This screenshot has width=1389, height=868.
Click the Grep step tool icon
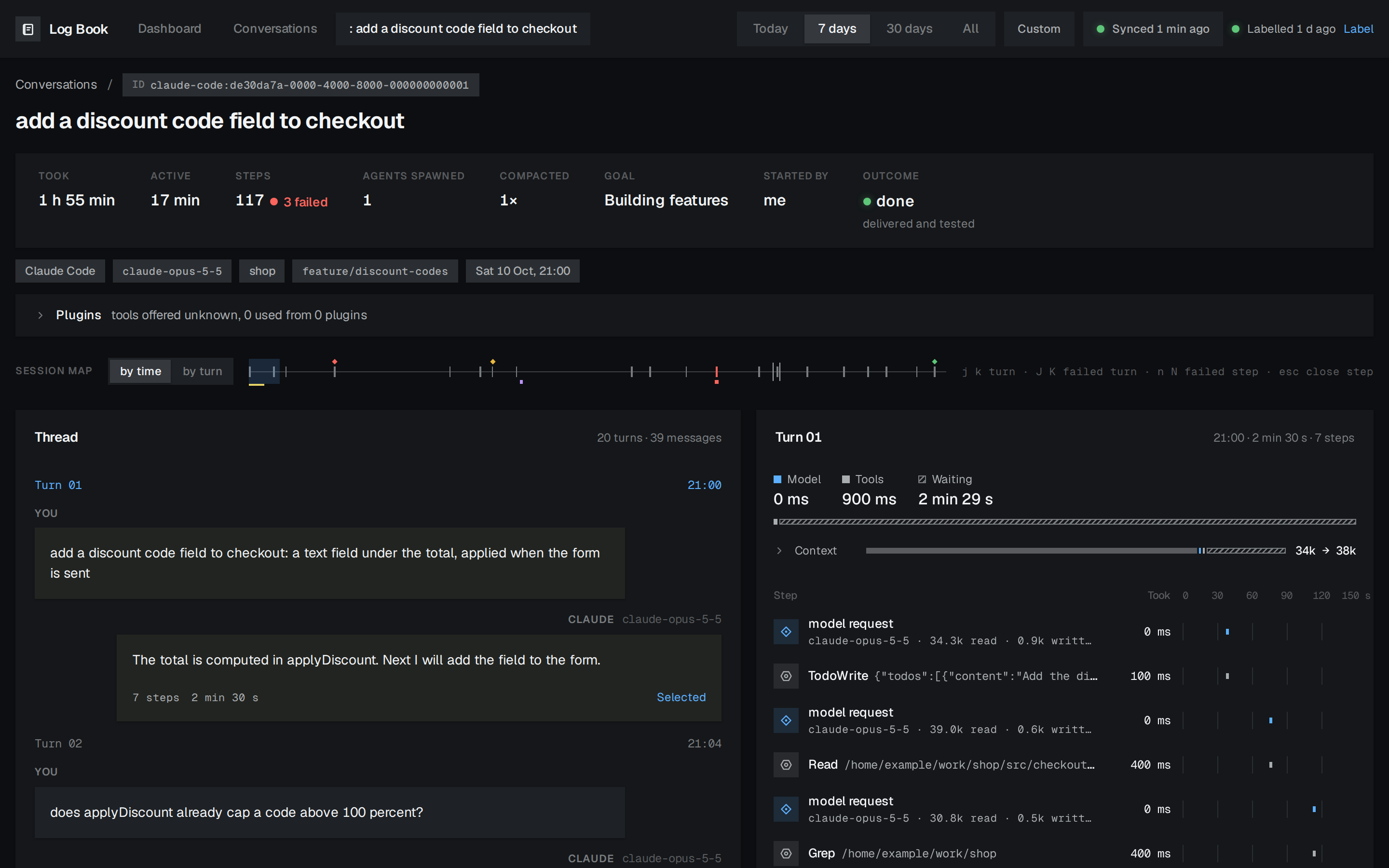[x=786, y=854]
